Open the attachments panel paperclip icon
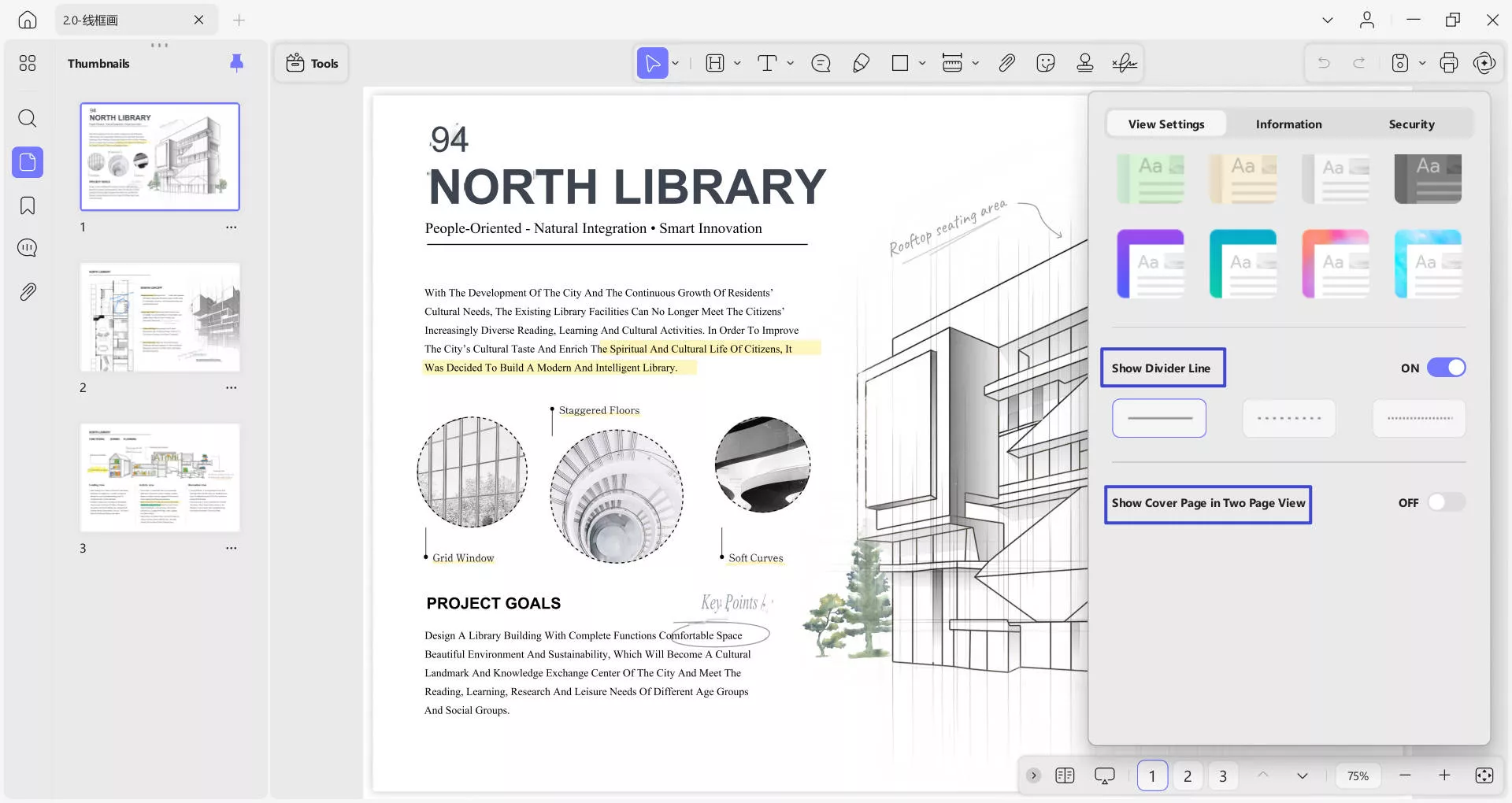 pos(28,292)
